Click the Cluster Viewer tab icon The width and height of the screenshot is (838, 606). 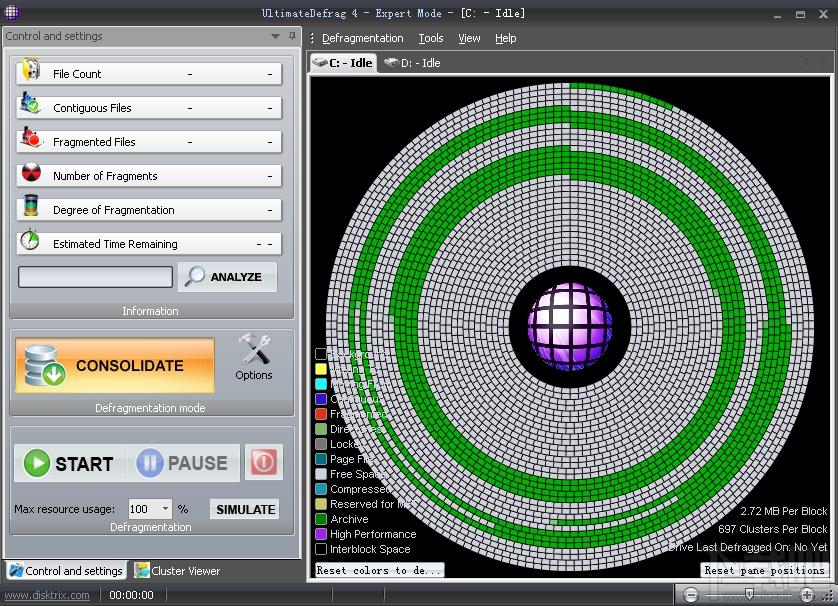click(x=142, y=570)
